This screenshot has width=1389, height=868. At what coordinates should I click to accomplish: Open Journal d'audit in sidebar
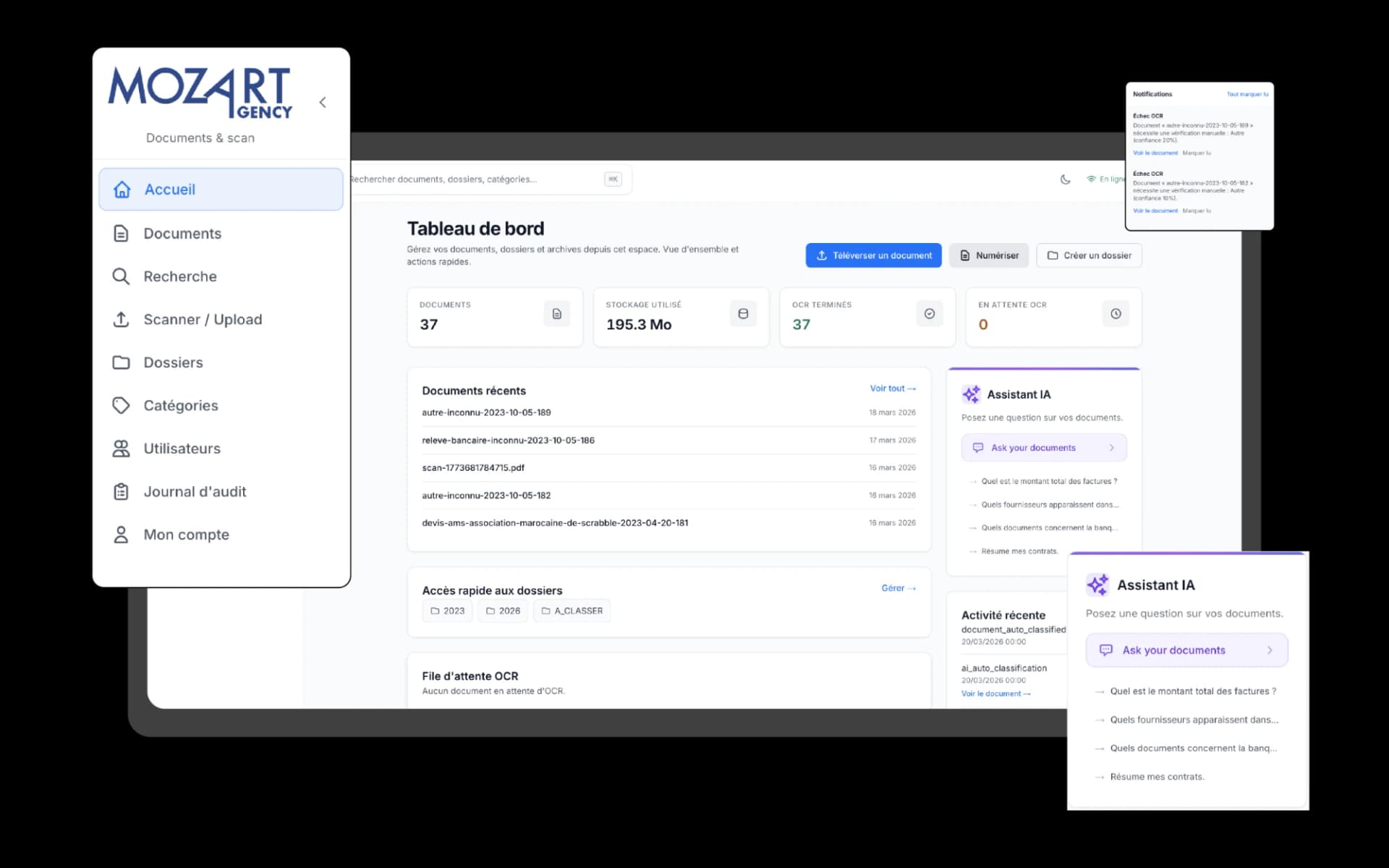coord(221,492)
